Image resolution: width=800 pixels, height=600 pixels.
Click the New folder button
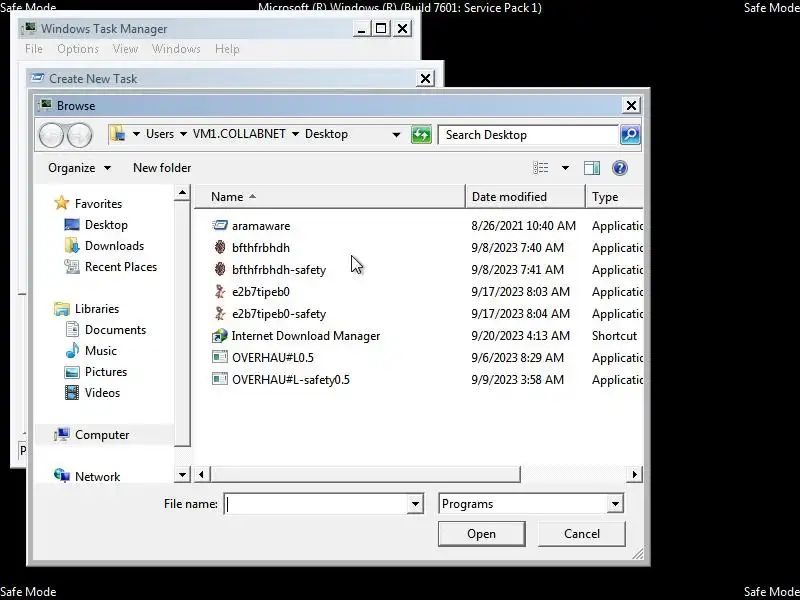pos(162,168)
